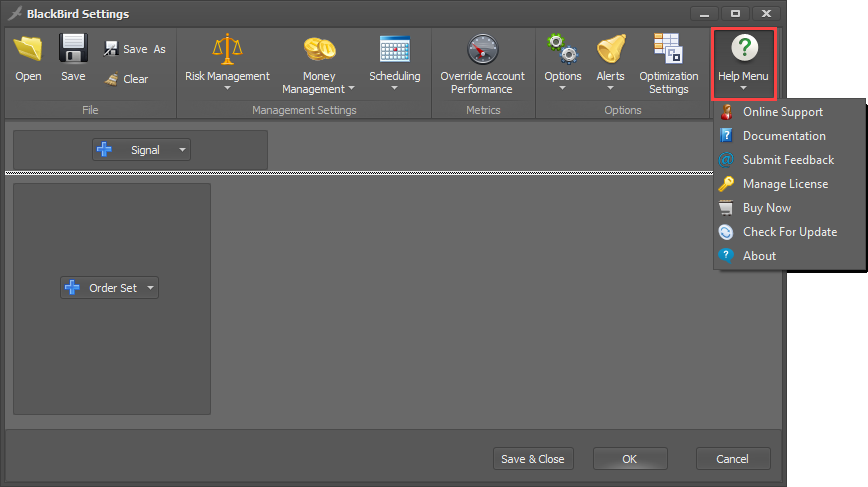Minimize the BlackBird Settings window
This screenshot has width=868, height=487.
[704, 14]
